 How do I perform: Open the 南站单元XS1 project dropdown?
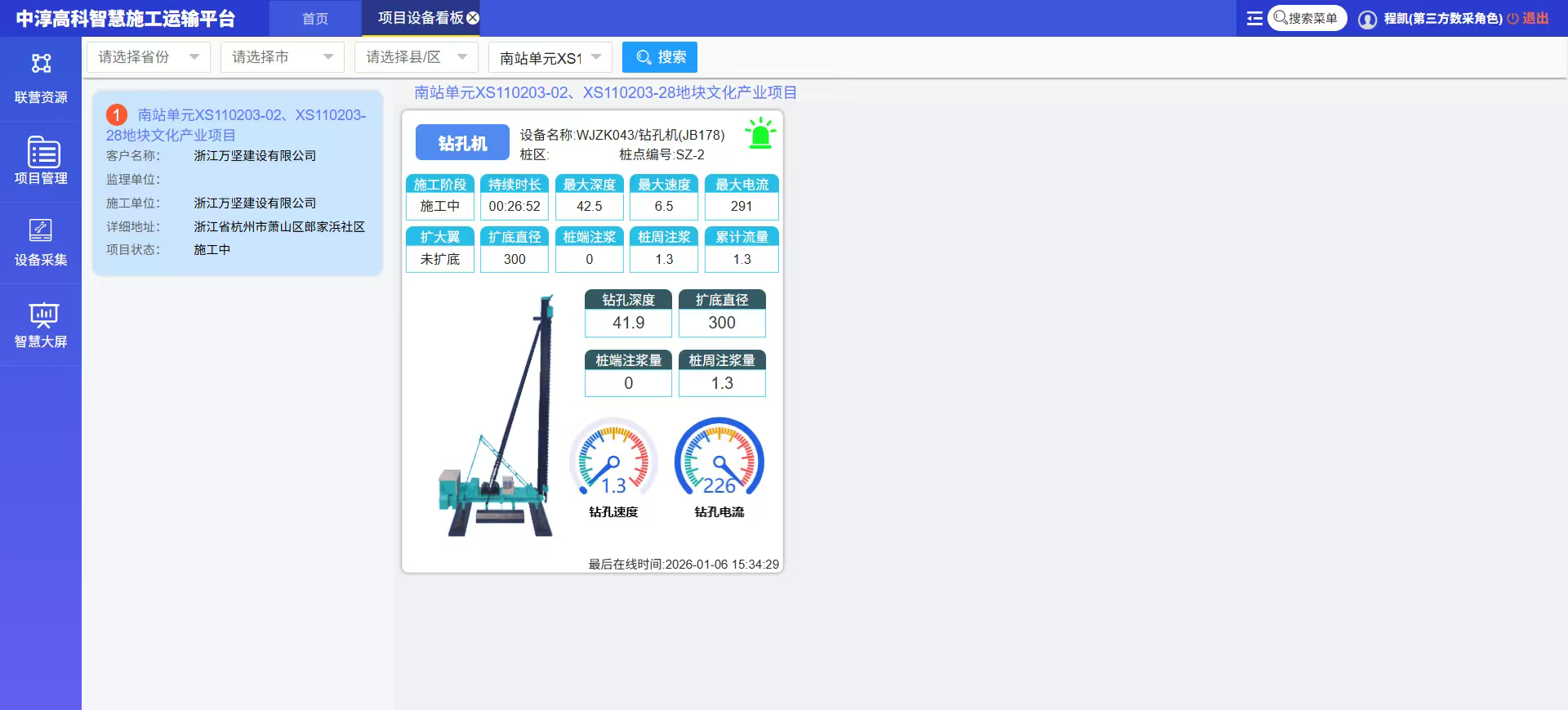550,57
